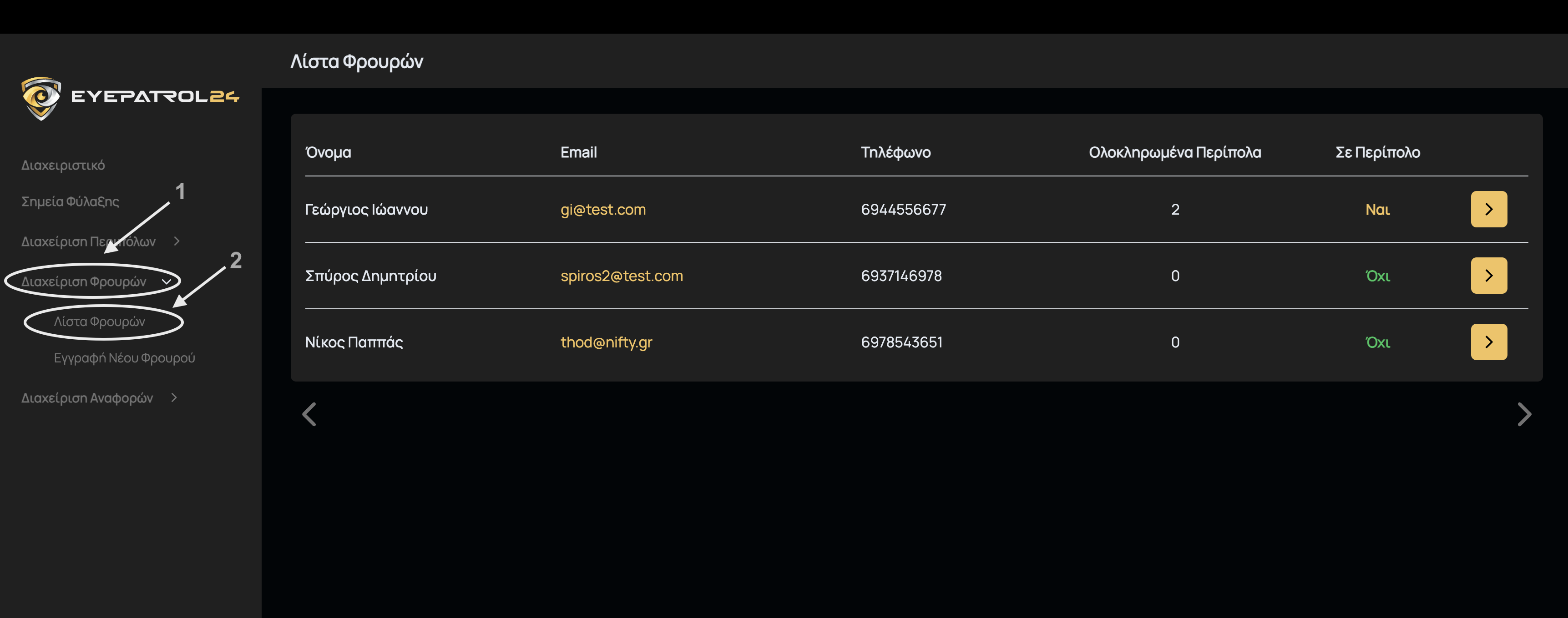
Task: Open details arrow for Σπύρος Δημητρίου
Action: click(1488, 276)
